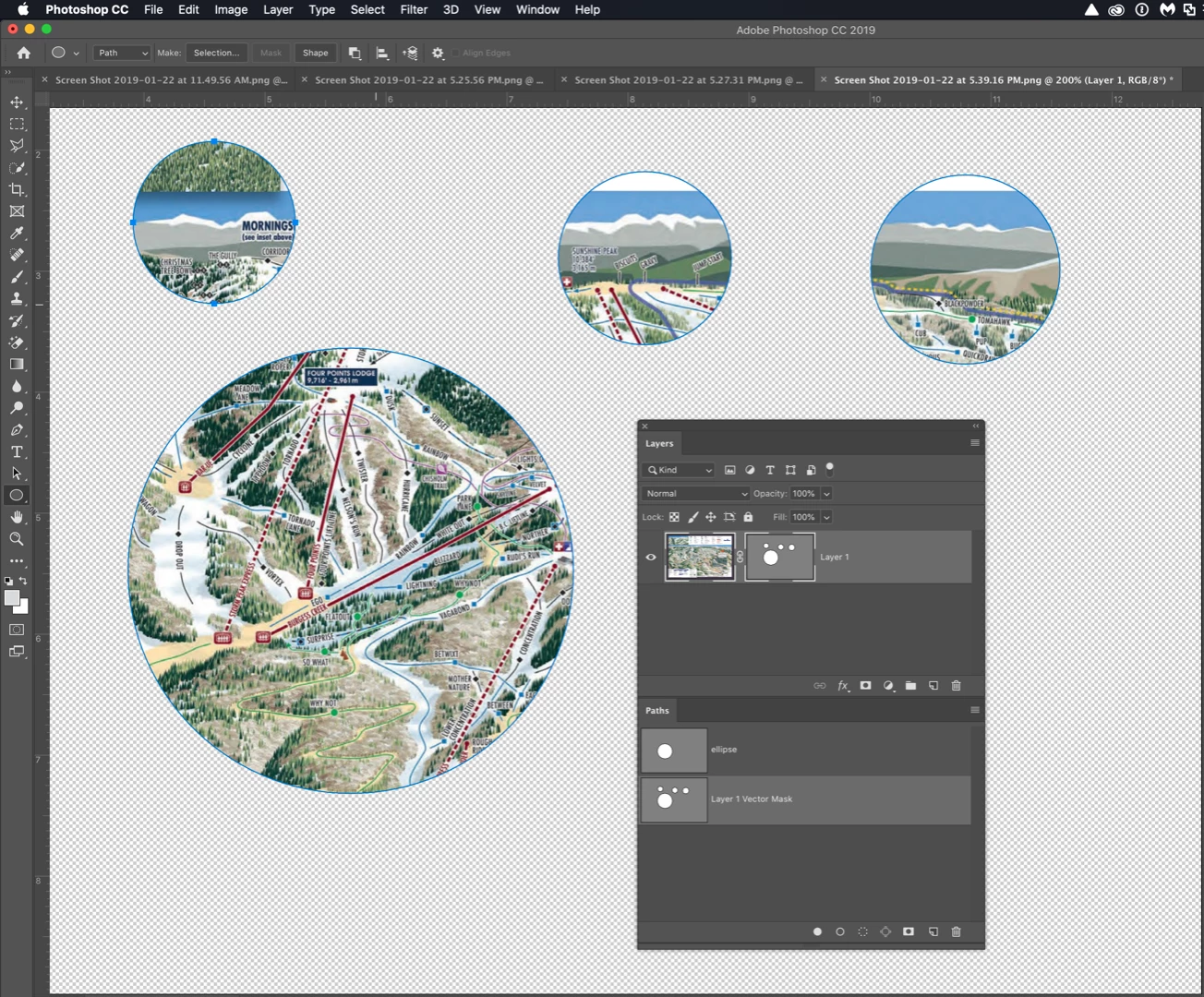Toggle layer filtering on/off switch

click(x=829, y=468)
